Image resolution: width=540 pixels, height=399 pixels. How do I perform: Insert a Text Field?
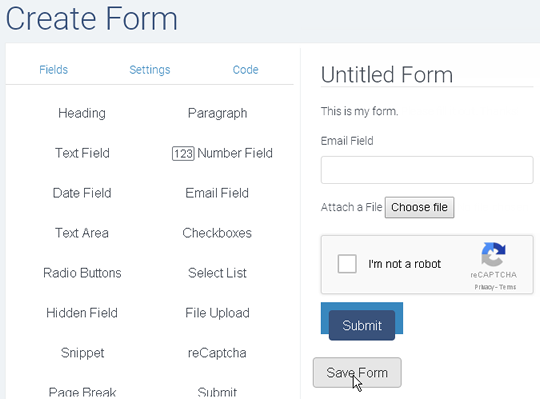[x=82, y=153]
